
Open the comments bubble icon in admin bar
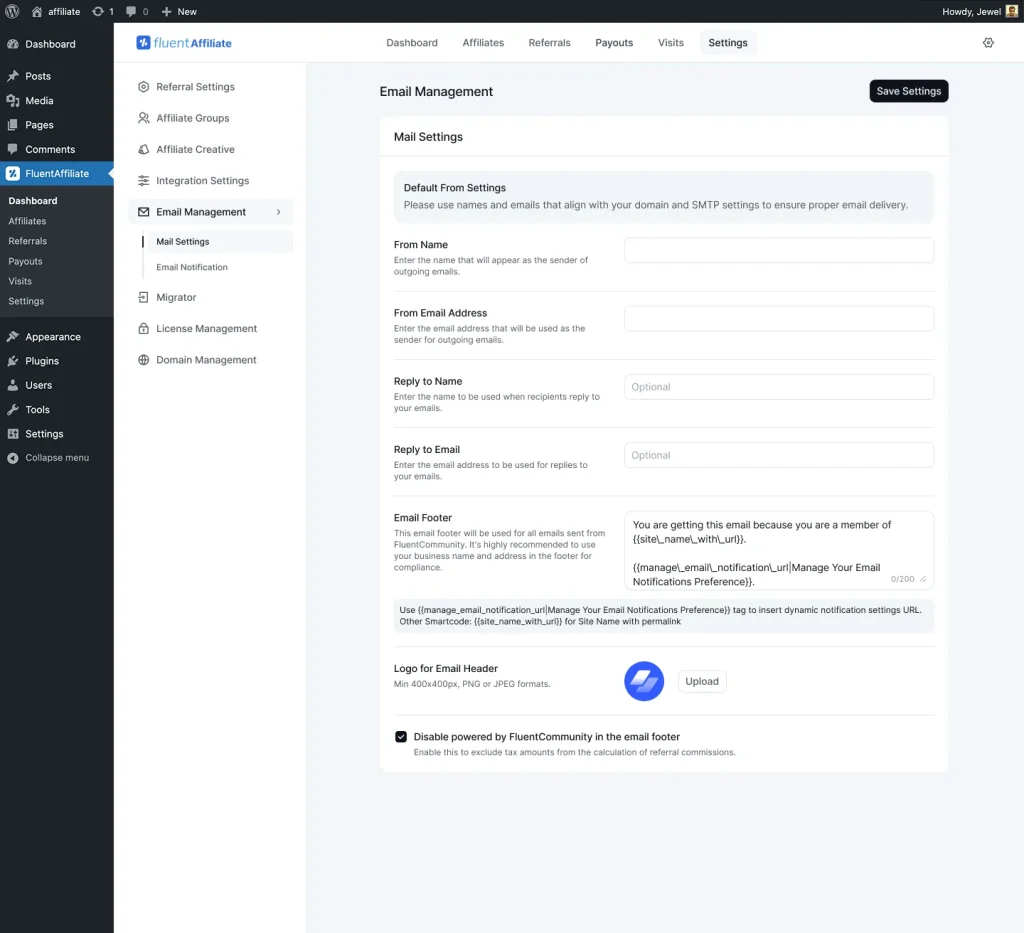tap(131, 11)
